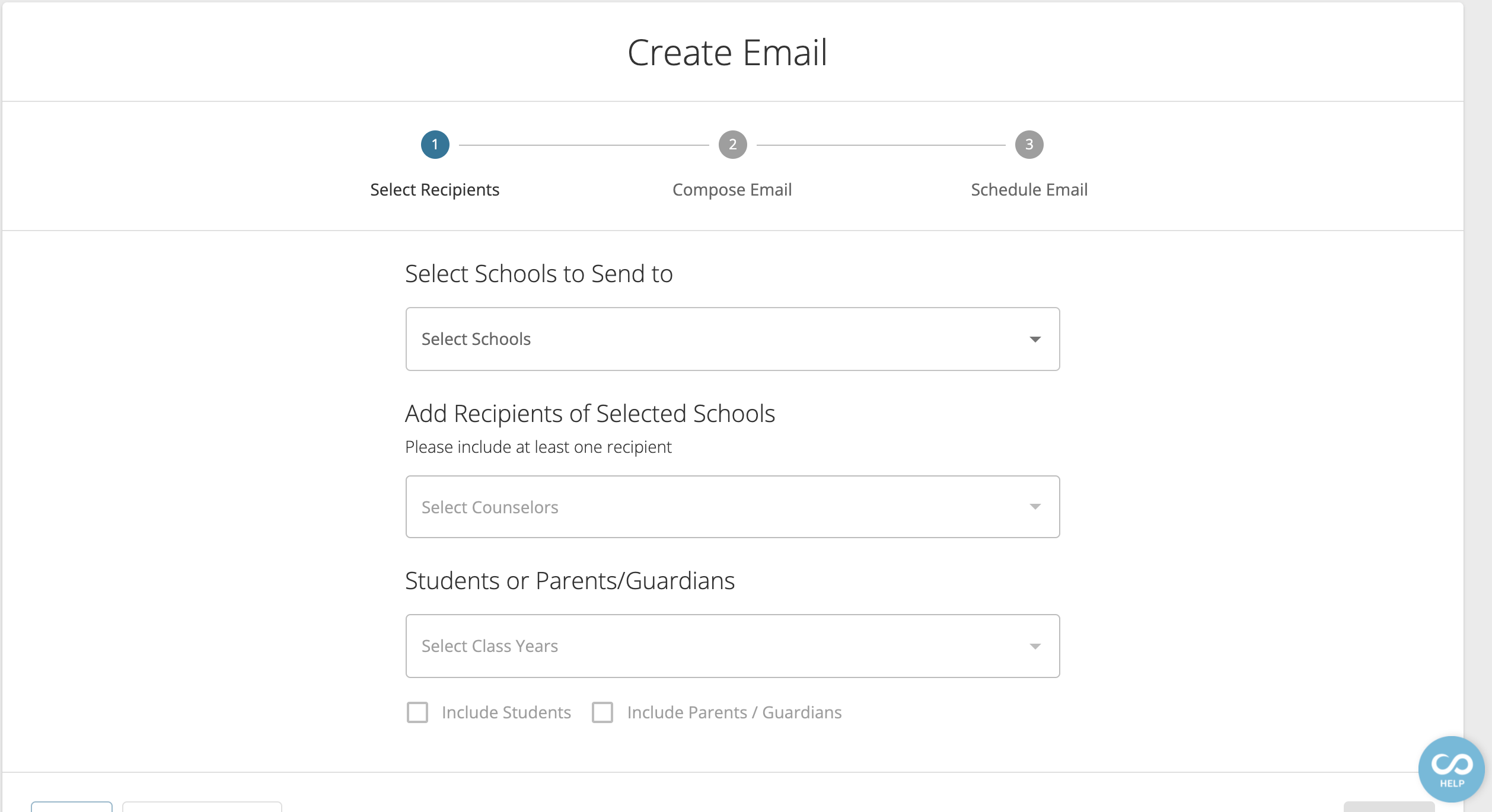Screen dimensions: 1492x812
Task: Click the blue-outlined button at bottom left
Action: click(x=72, y=807)
